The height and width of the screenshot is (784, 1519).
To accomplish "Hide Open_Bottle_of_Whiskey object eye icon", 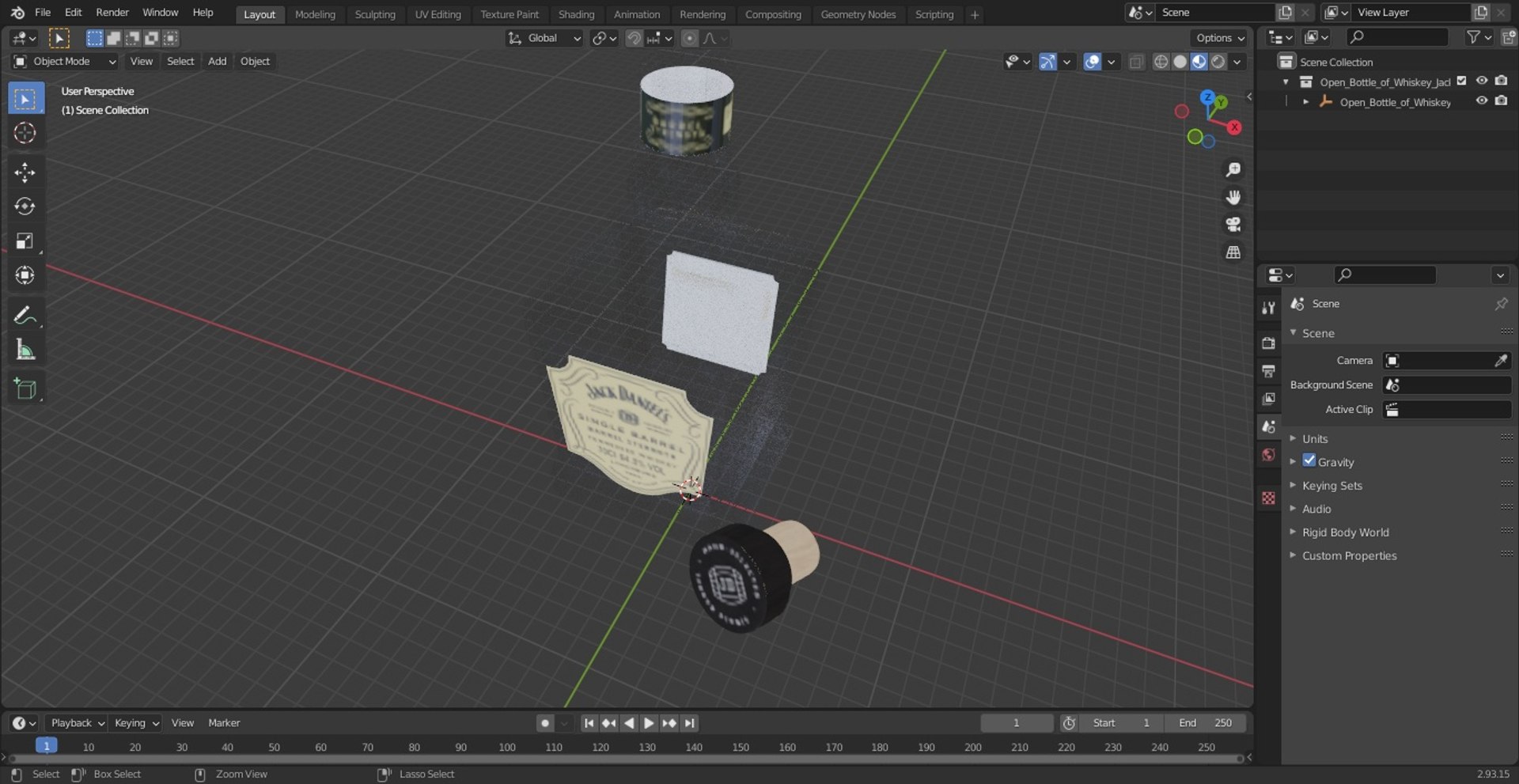I will point(1482,100).
